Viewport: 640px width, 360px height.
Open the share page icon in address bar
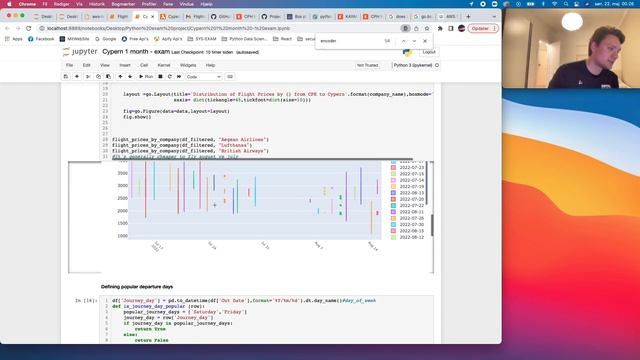pos(416,29)
